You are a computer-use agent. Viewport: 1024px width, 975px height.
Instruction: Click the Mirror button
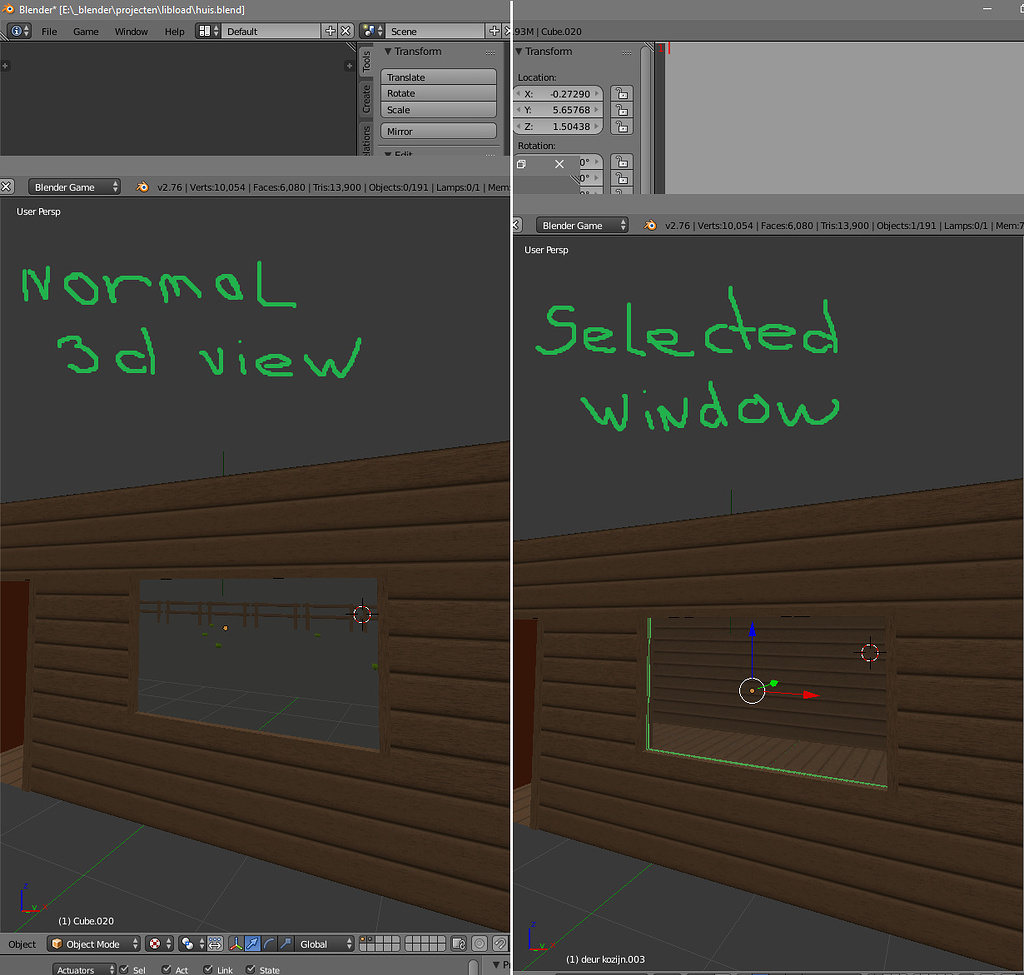point(438,131)
